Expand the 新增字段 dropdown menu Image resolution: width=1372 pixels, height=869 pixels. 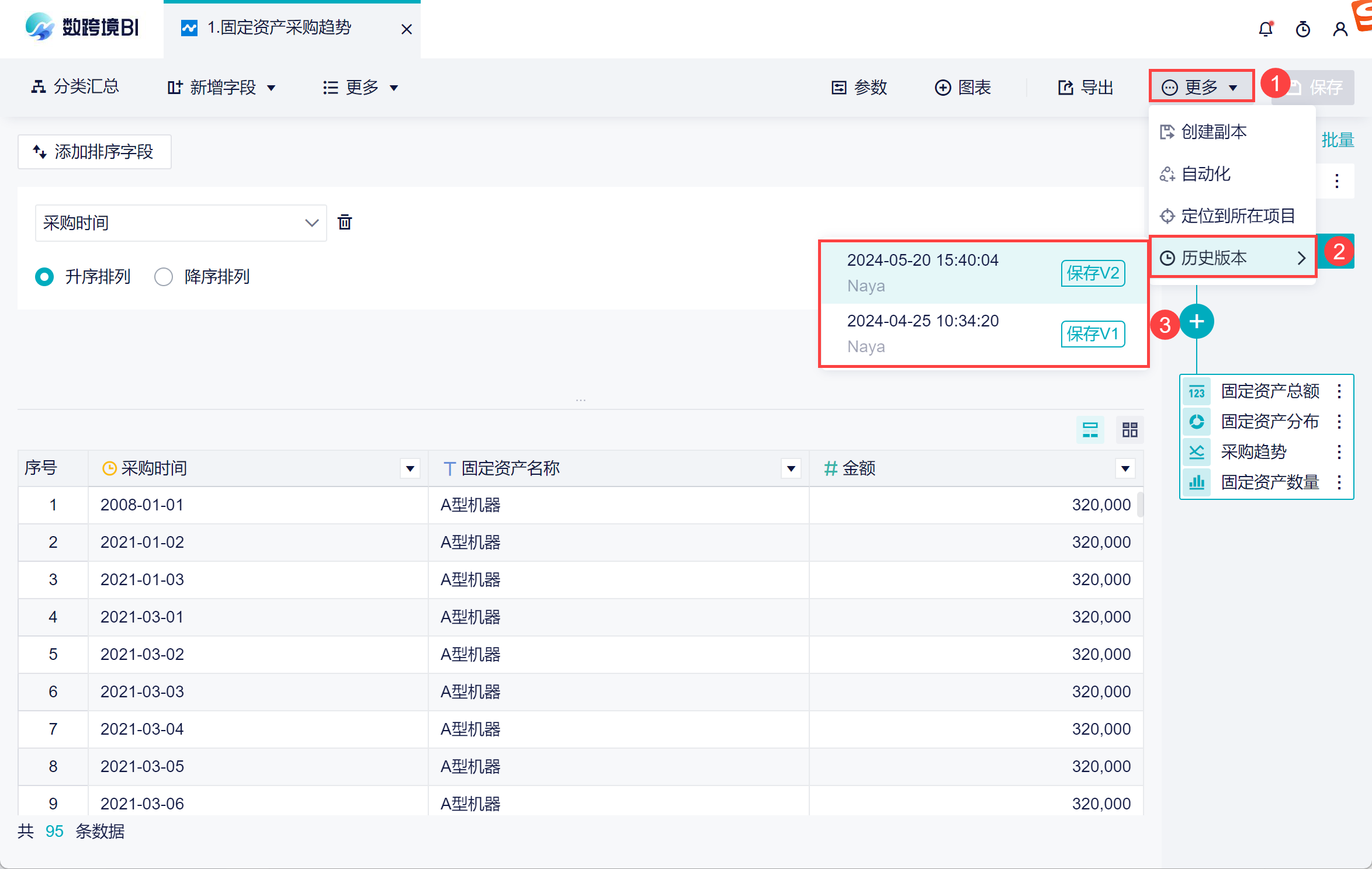click(x=222, y=88)
